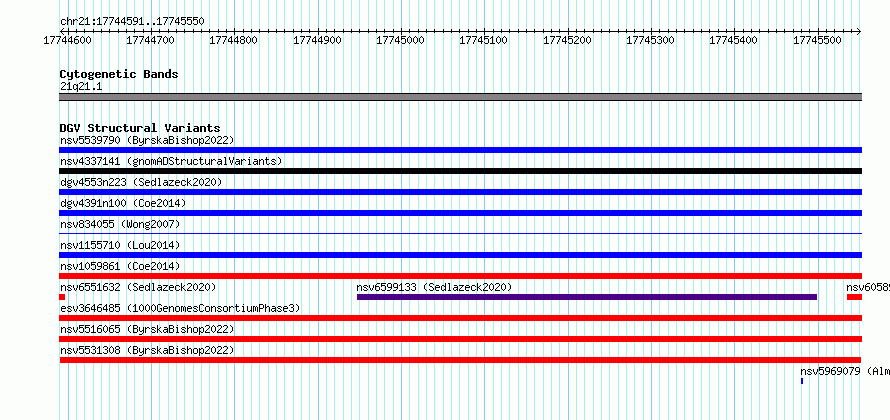Select the tiny blue nsv5969079 feature

point(802,381)
